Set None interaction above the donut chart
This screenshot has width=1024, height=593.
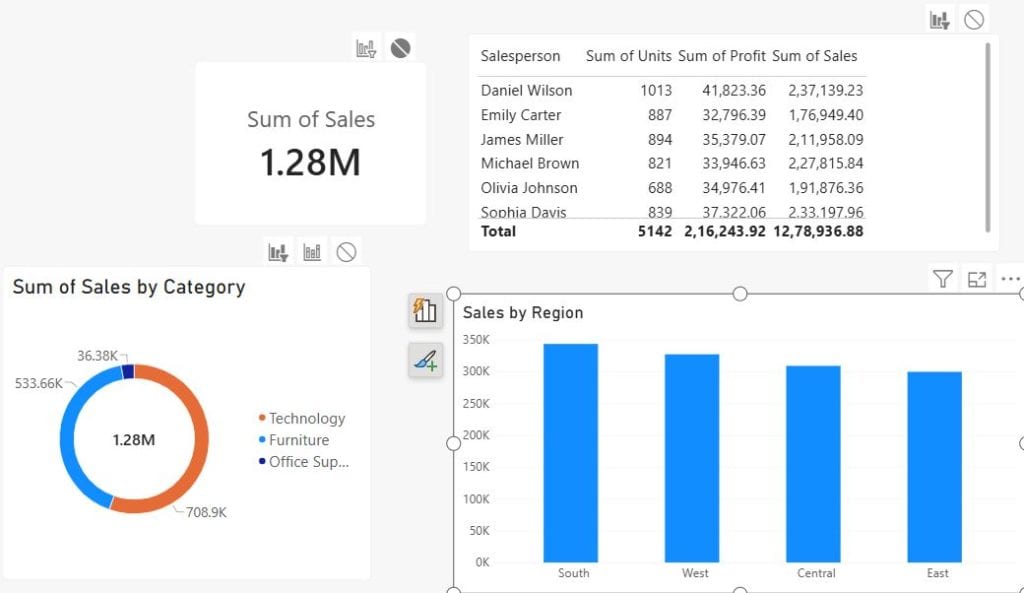pos(346,252)
